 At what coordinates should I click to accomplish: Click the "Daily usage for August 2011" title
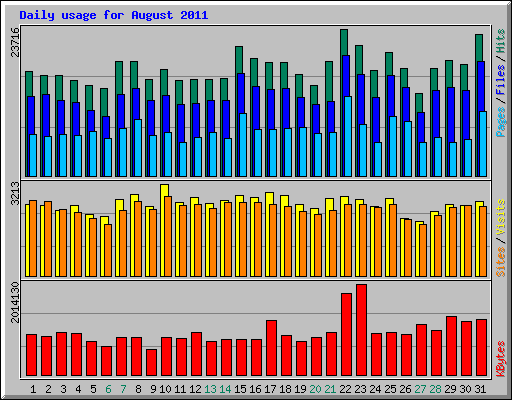(x=114, y=15)
